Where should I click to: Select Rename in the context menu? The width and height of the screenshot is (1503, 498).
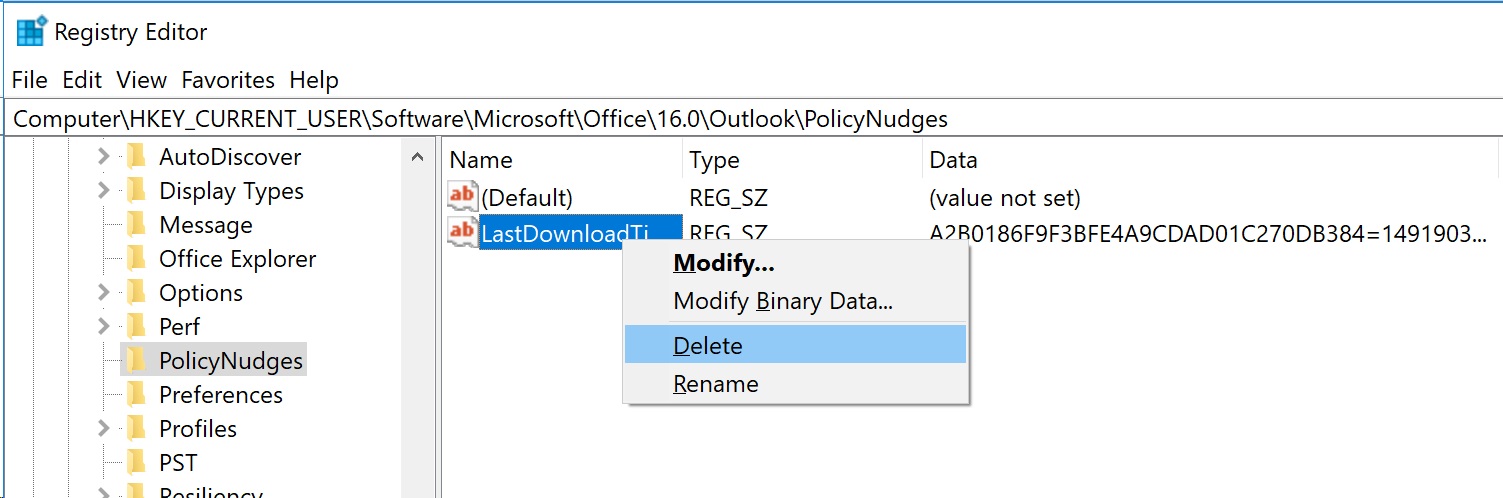click(796, 384)
